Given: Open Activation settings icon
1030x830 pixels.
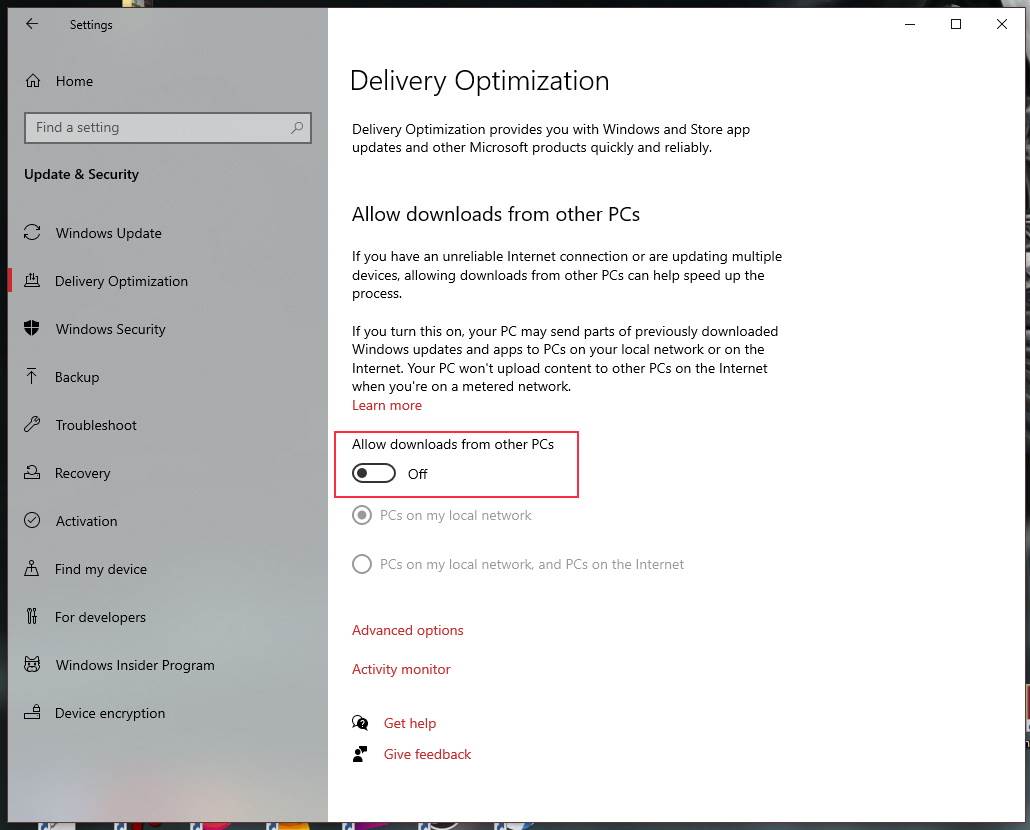Looking at the screenshot, I should coord(33,521).
